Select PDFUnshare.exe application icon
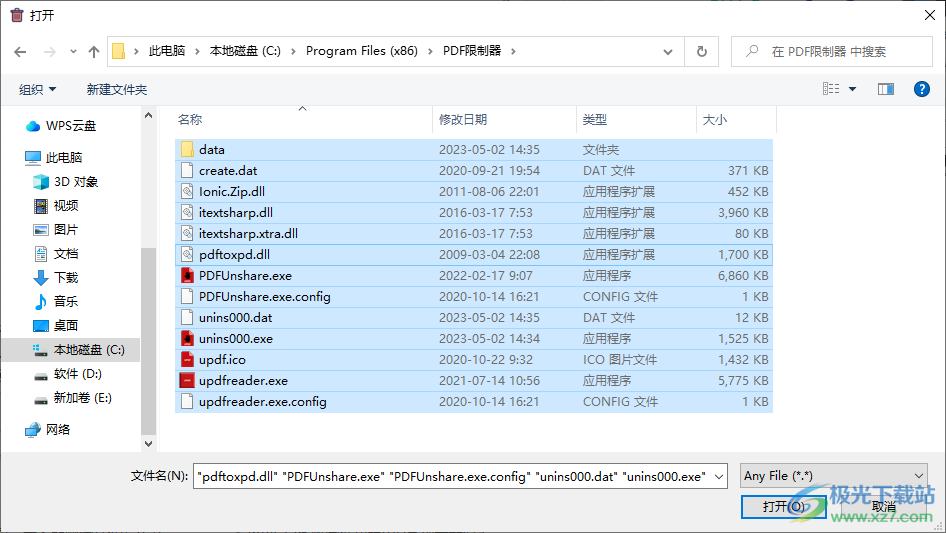 point(188,275)
